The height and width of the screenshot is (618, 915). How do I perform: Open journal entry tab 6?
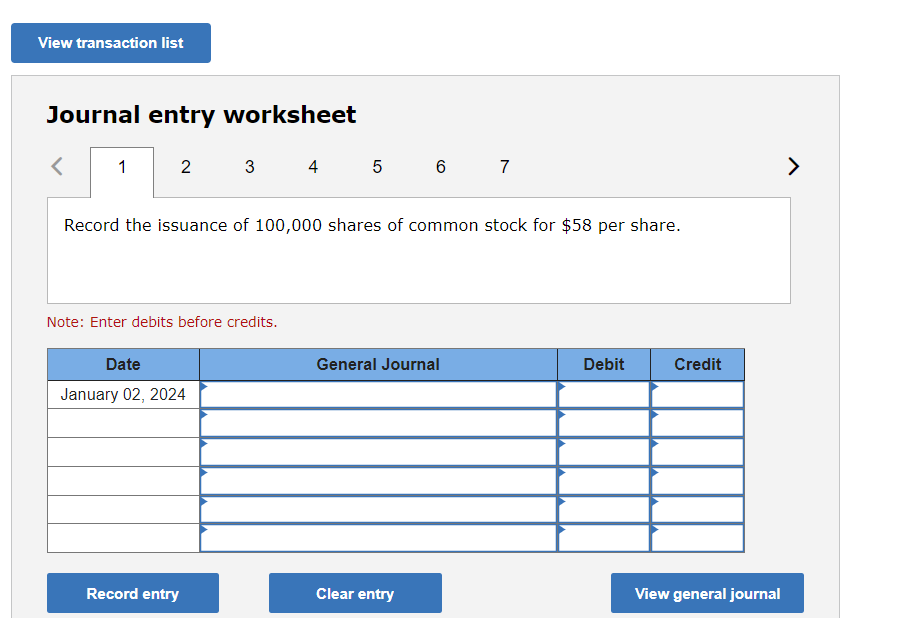pos(441,167)
